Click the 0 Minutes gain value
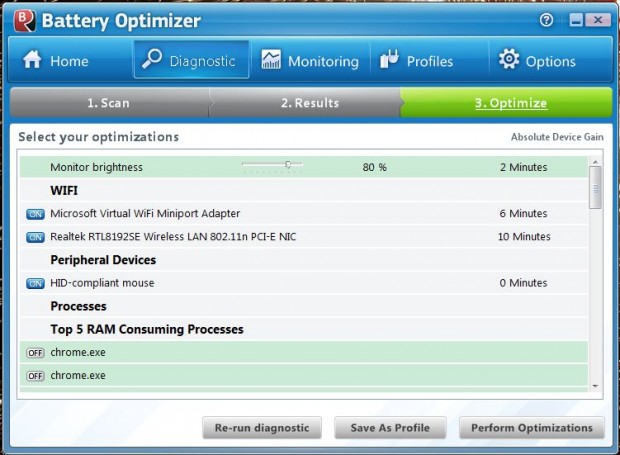The image size is (620, 455). (x=524, y=283)
